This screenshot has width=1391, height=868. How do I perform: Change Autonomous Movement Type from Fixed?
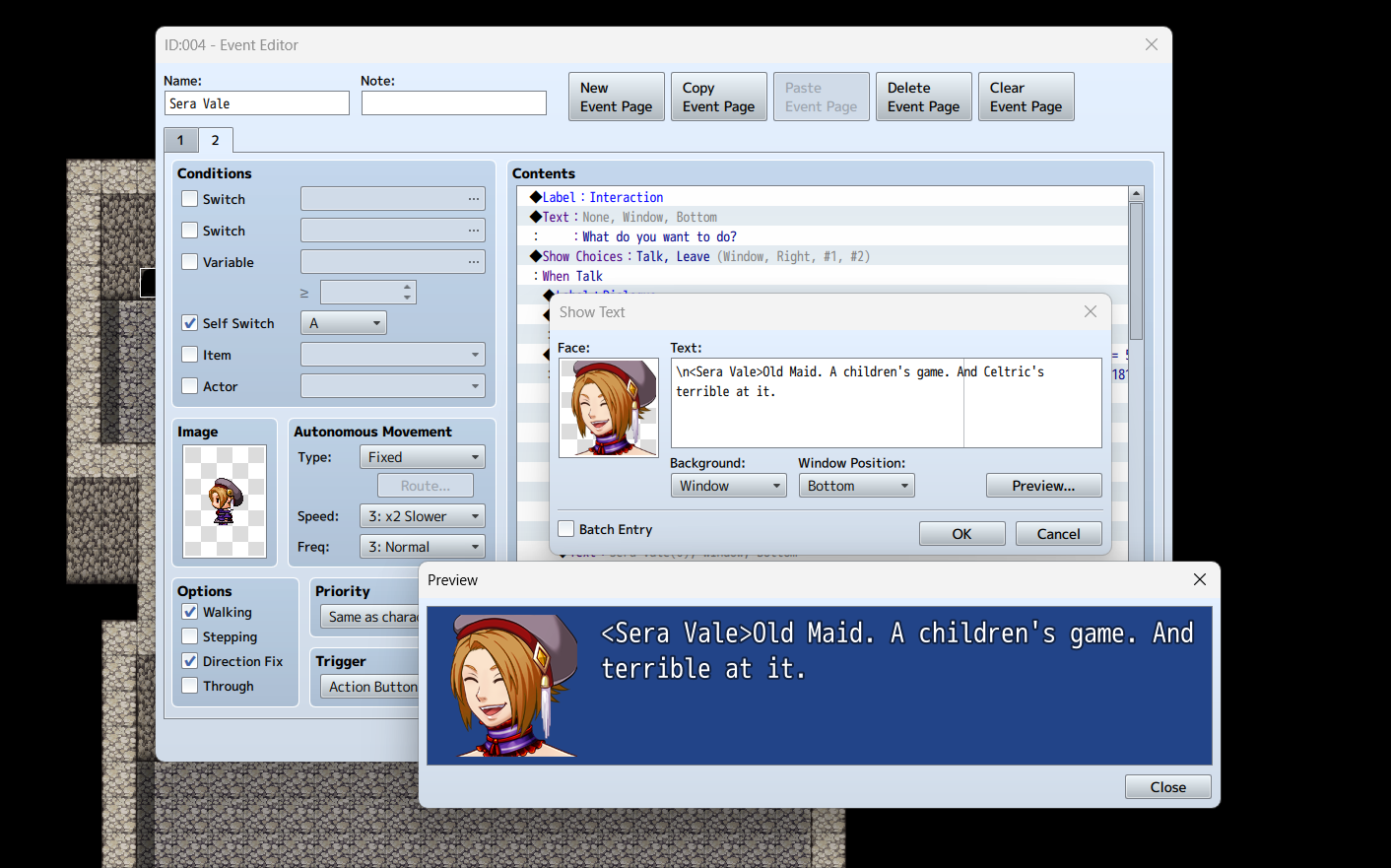(422, 456)
